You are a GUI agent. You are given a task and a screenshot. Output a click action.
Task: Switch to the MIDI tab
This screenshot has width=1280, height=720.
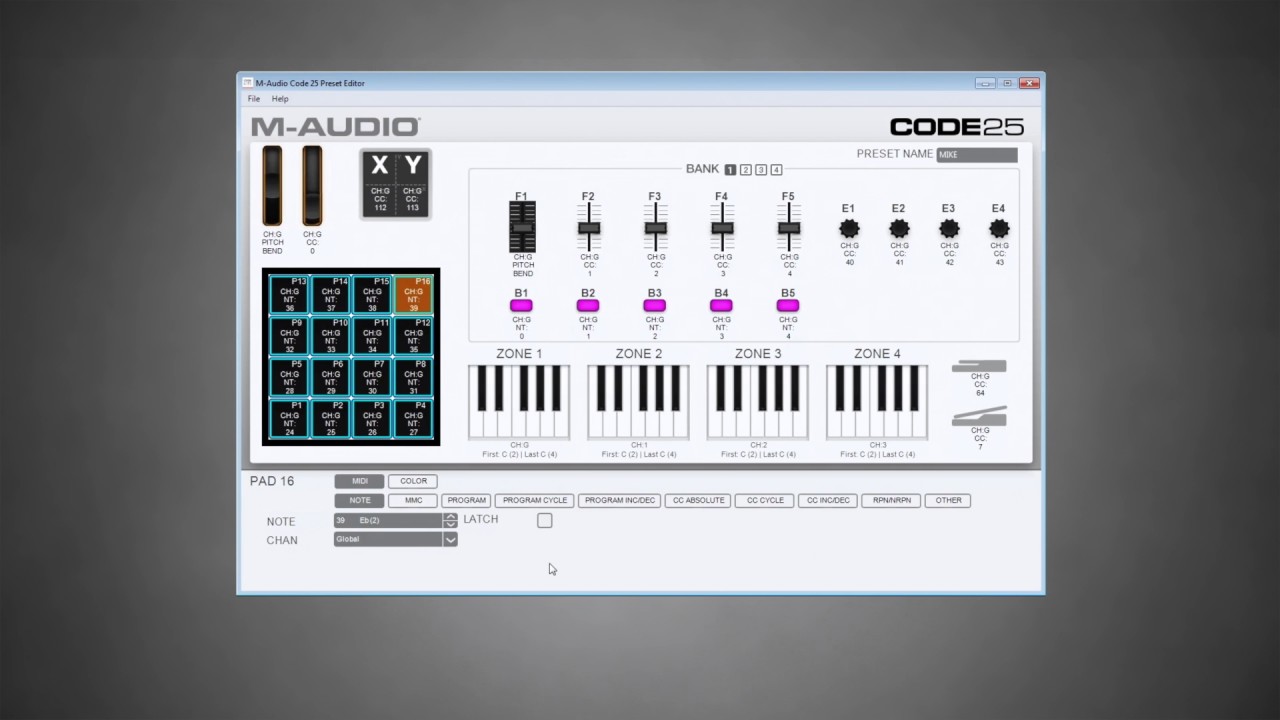click(x=359, y=481)
